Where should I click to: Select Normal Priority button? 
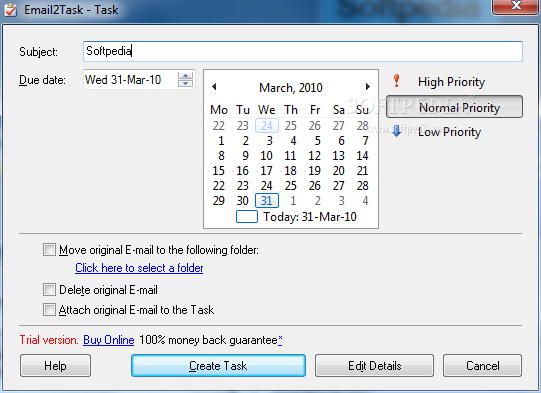pyautogui.click(x=454, y=107)
